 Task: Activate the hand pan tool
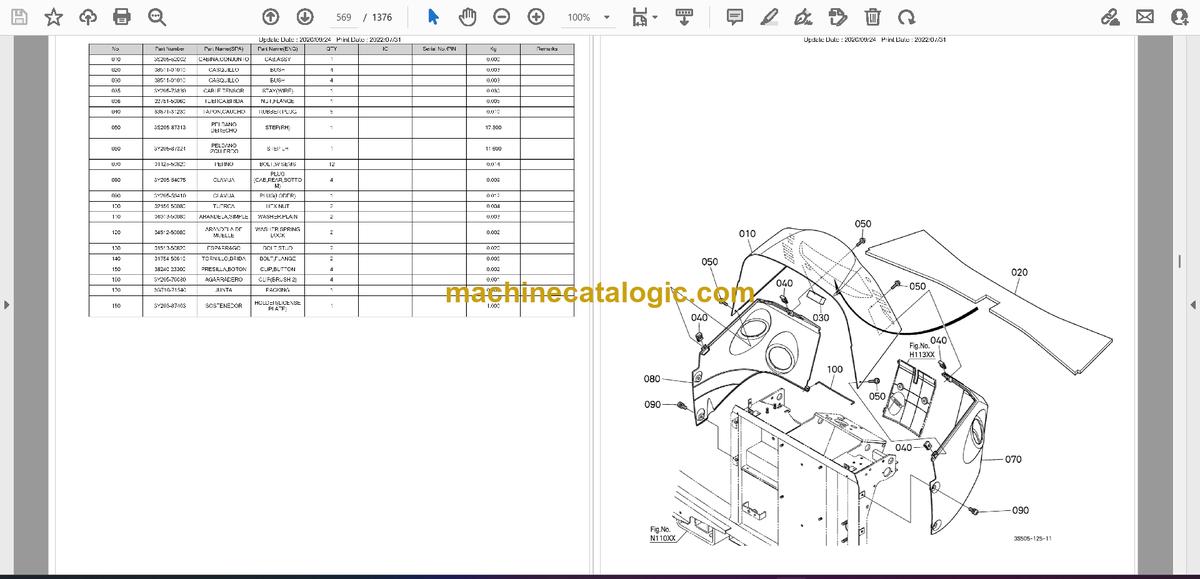(467, 17)
